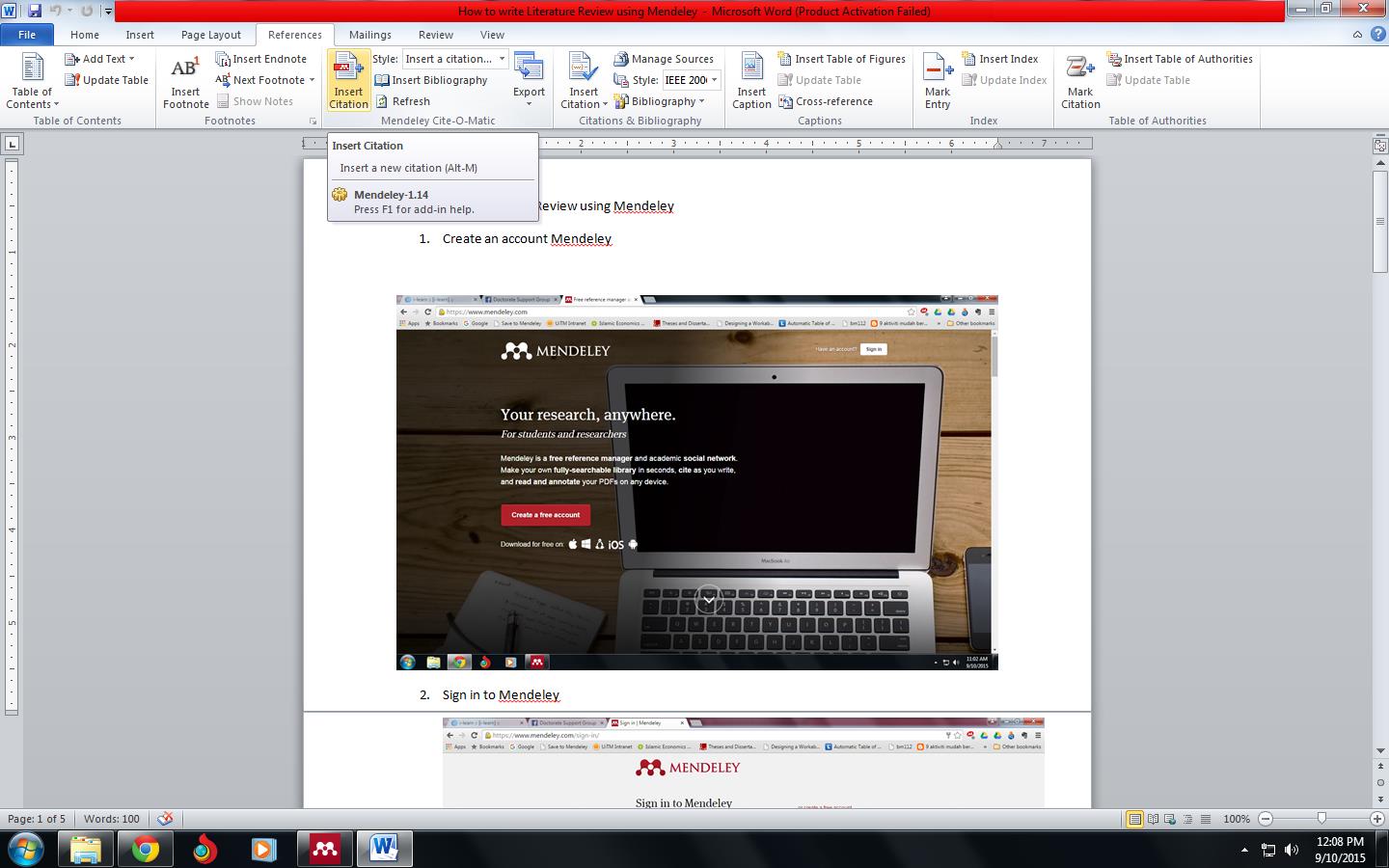This screenshot has width=1389, height=868.
Task: Open Mendeley Export menu
Action: [529, 80]
